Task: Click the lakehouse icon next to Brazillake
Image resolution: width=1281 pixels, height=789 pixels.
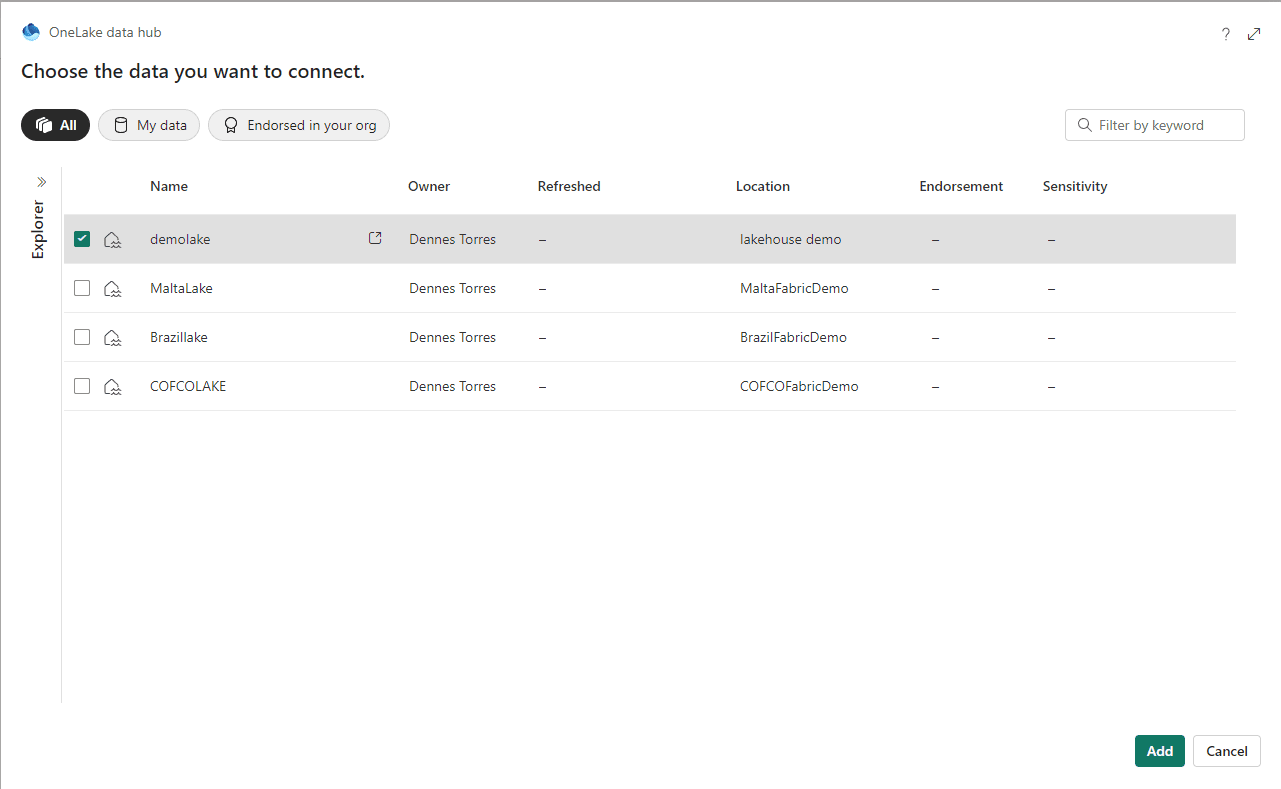Action: 113,337
